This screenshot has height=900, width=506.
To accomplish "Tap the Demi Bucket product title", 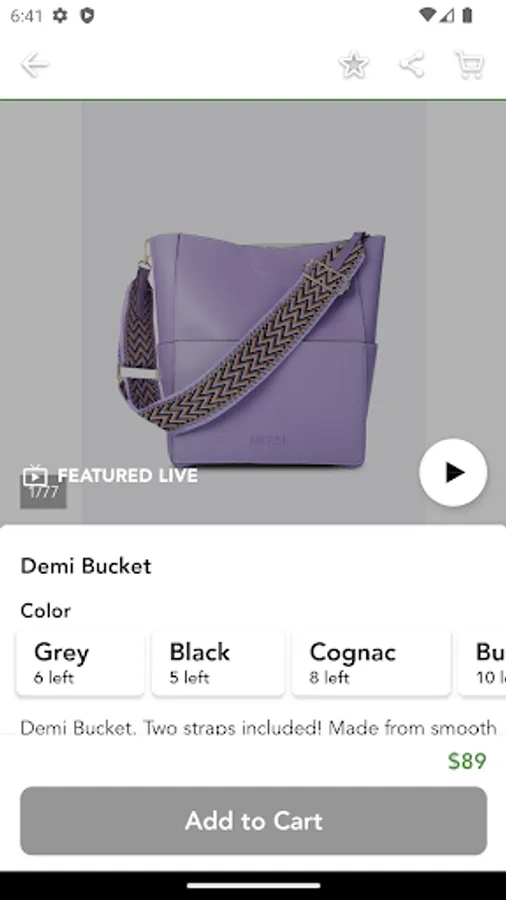I will pyautogui.click(x=86, y=566).
